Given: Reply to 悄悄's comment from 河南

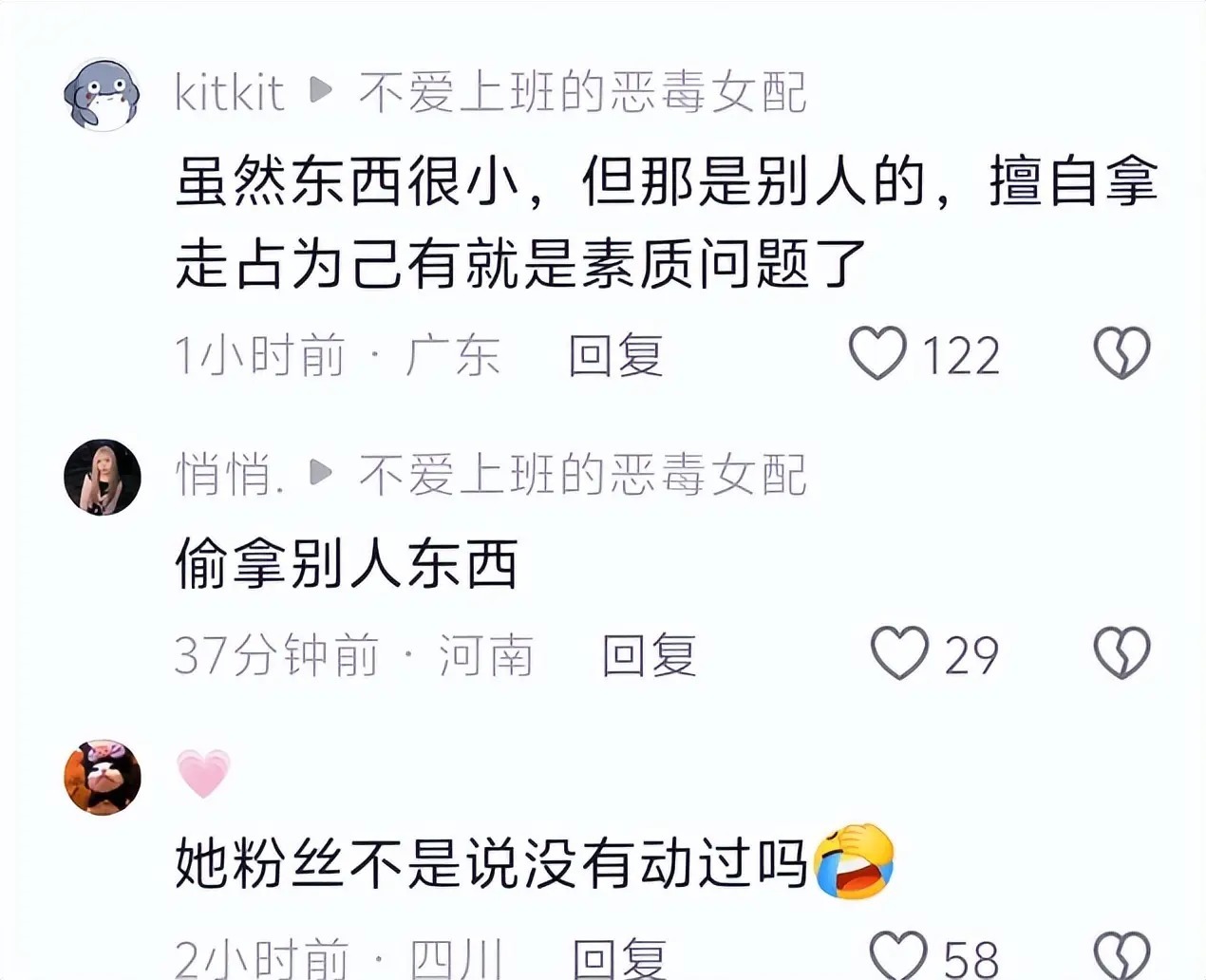Looking at the screenshot, I should point(650,655).
